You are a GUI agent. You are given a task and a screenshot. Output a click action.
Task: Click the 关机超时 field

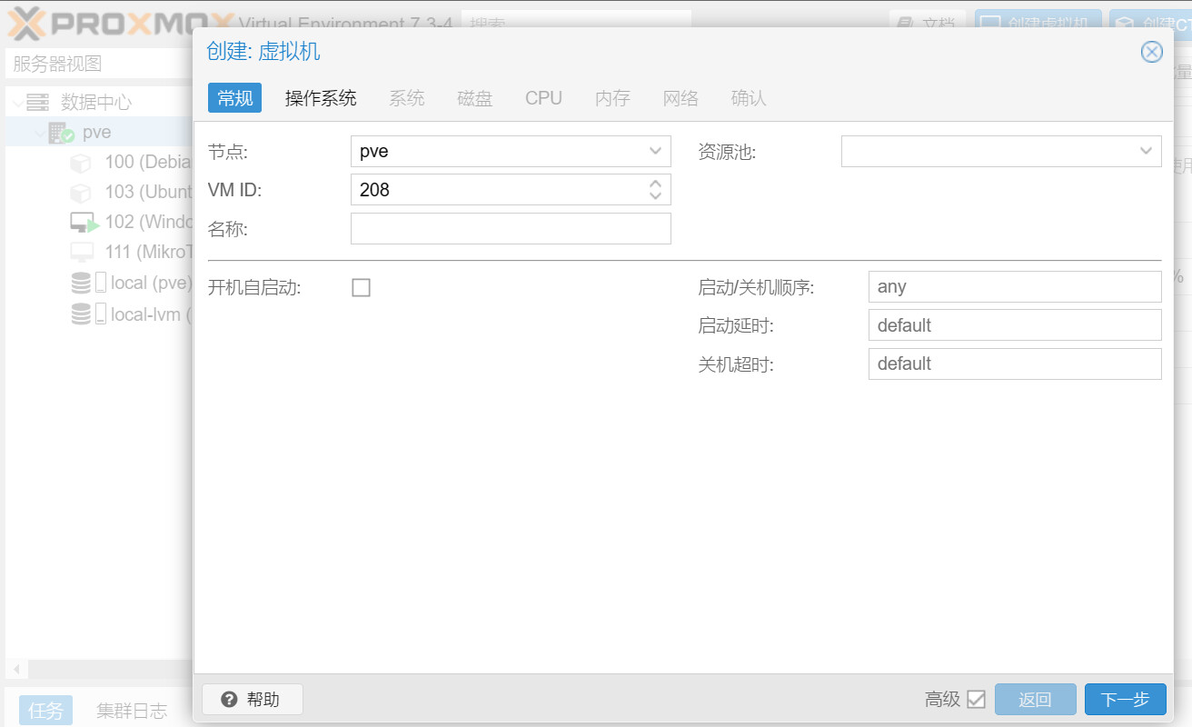tap(1015, 364)
